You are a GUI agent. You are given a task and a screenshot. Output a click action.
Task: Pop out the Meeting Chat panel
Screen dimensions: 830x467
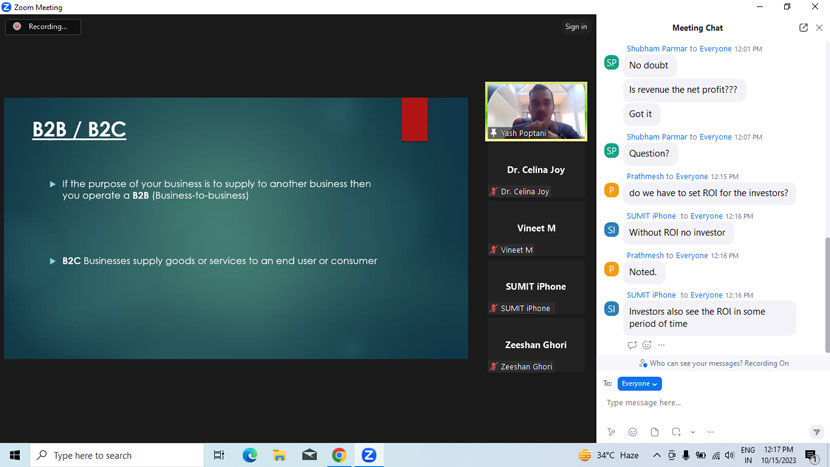click(803, 28)
